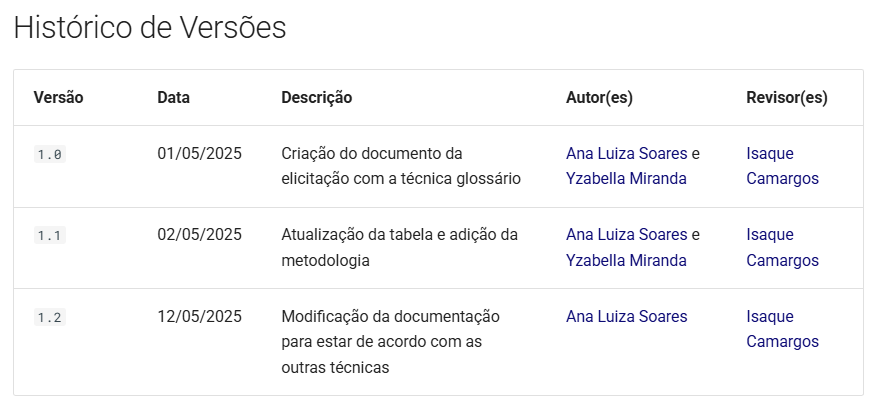This screenshot has width=881, height=409.
Task: Click the date 01/05/2025 cell
Action: click(199, 153)
